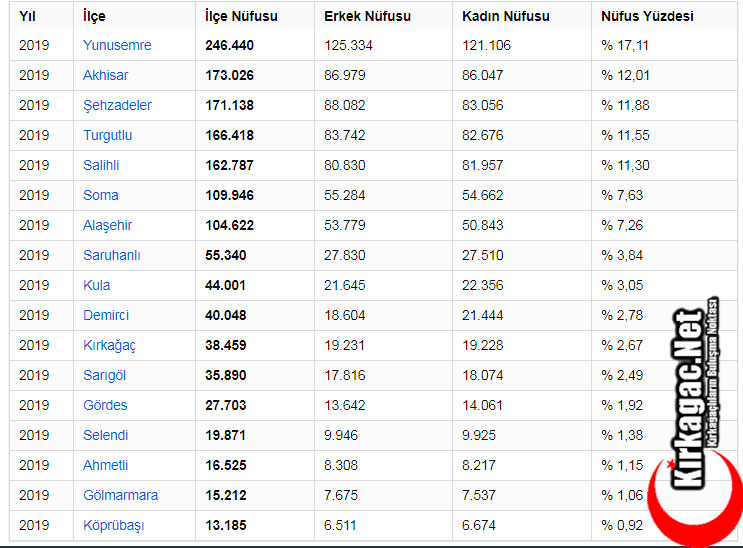This screenshot has width=743, height=548.
Task: Select Saruhanlı population value 55.340
Action: coord(226,256)
